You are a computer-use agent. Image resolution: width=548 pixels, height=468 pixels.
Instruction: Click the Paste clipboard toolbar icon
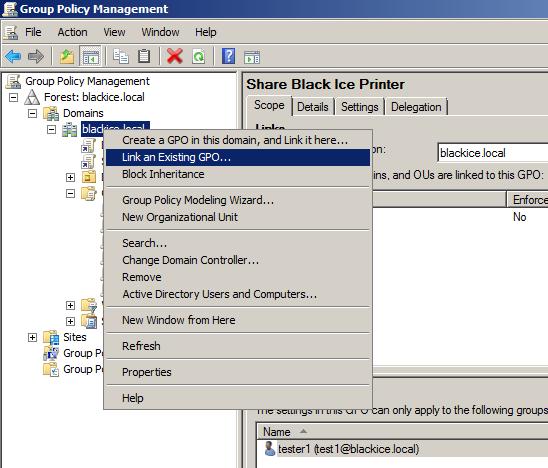tap(144, 56)
